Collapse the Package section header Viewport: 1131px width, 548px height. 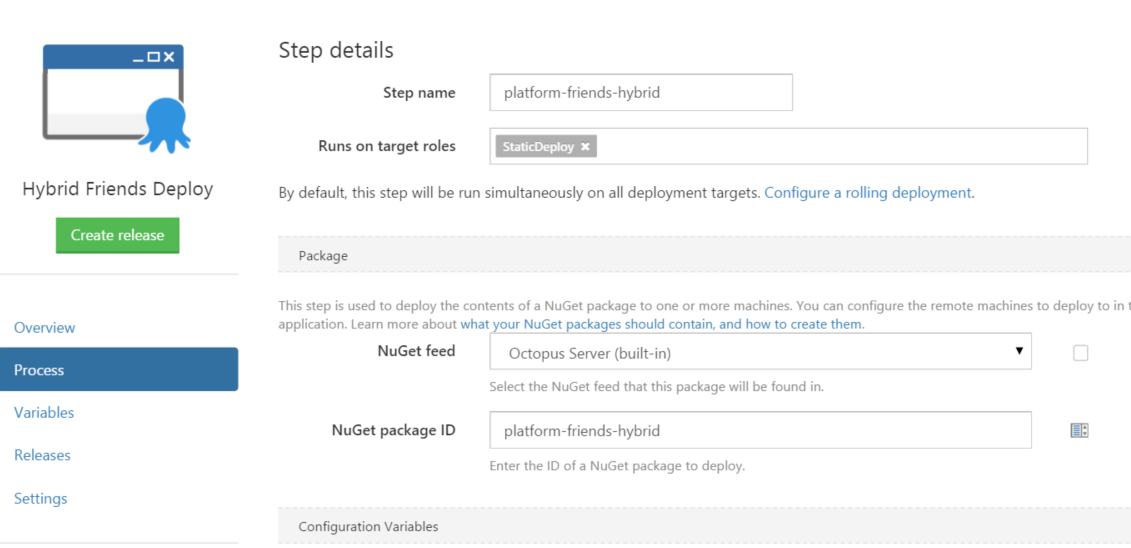(323, 256)
